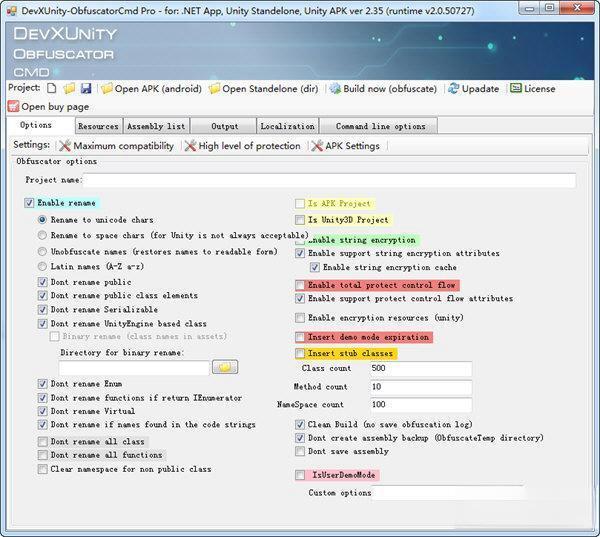
Task: Toggle Dont rename Serializable
Action: (42, 309)
